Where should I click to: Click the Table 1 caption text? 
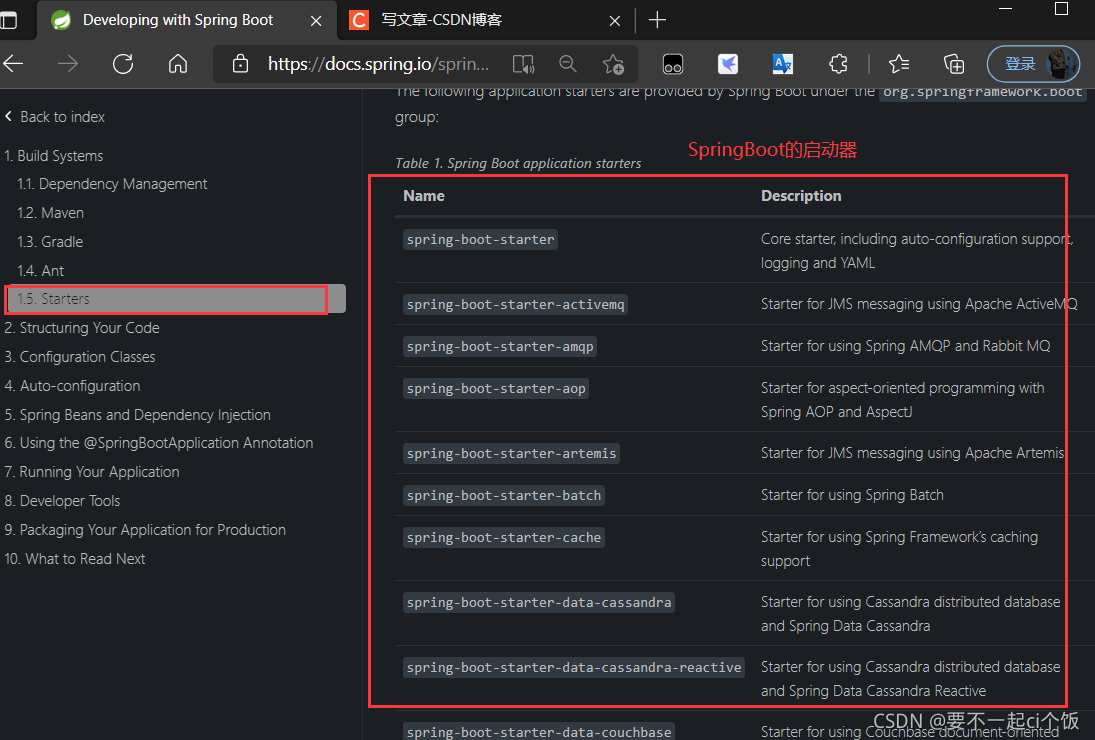click(x=518, y=163)
